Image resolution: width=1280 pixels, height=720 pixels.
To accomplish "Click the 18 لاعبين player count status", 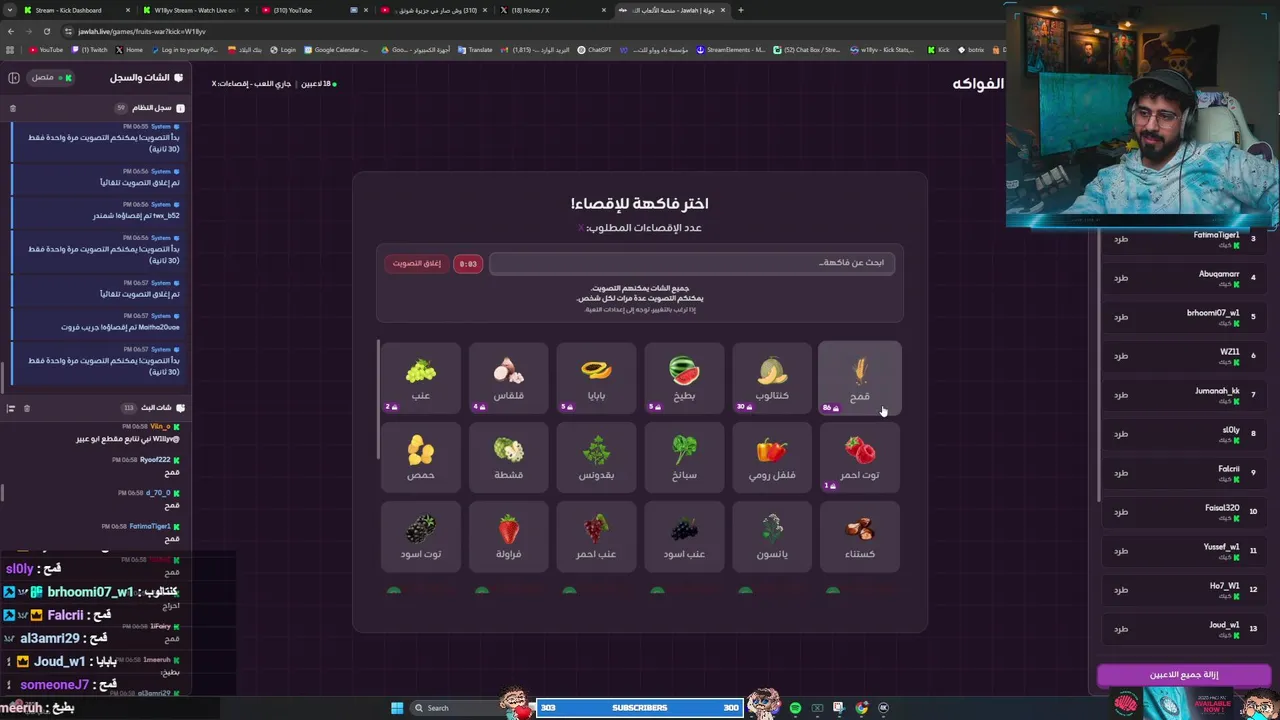I will tap(319, 84).
